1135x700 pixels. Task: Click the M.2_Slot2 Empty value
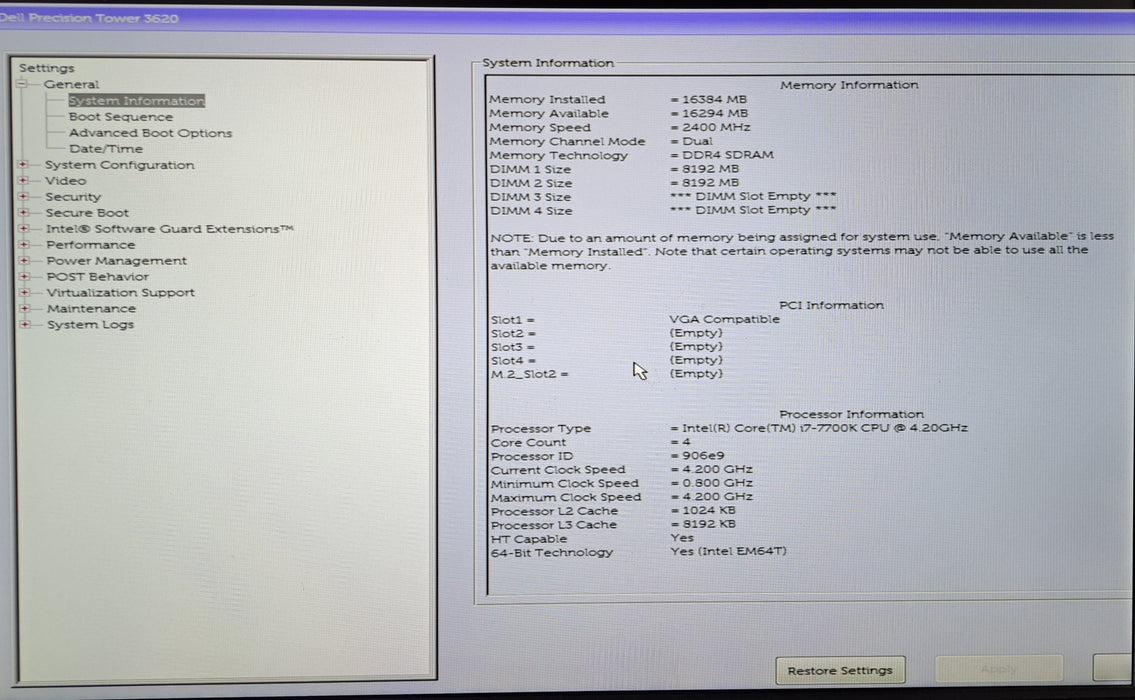[x=696, y=374]
